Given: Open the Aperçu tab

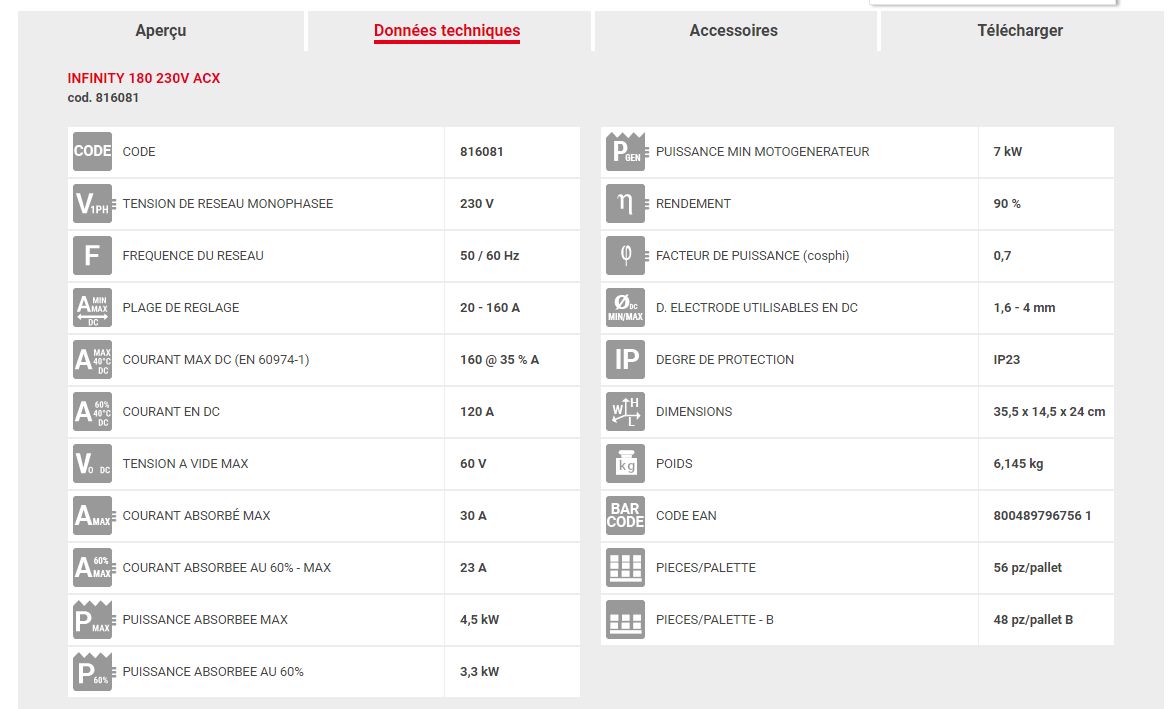Looking at the screenshot, I should pos(161,31).
